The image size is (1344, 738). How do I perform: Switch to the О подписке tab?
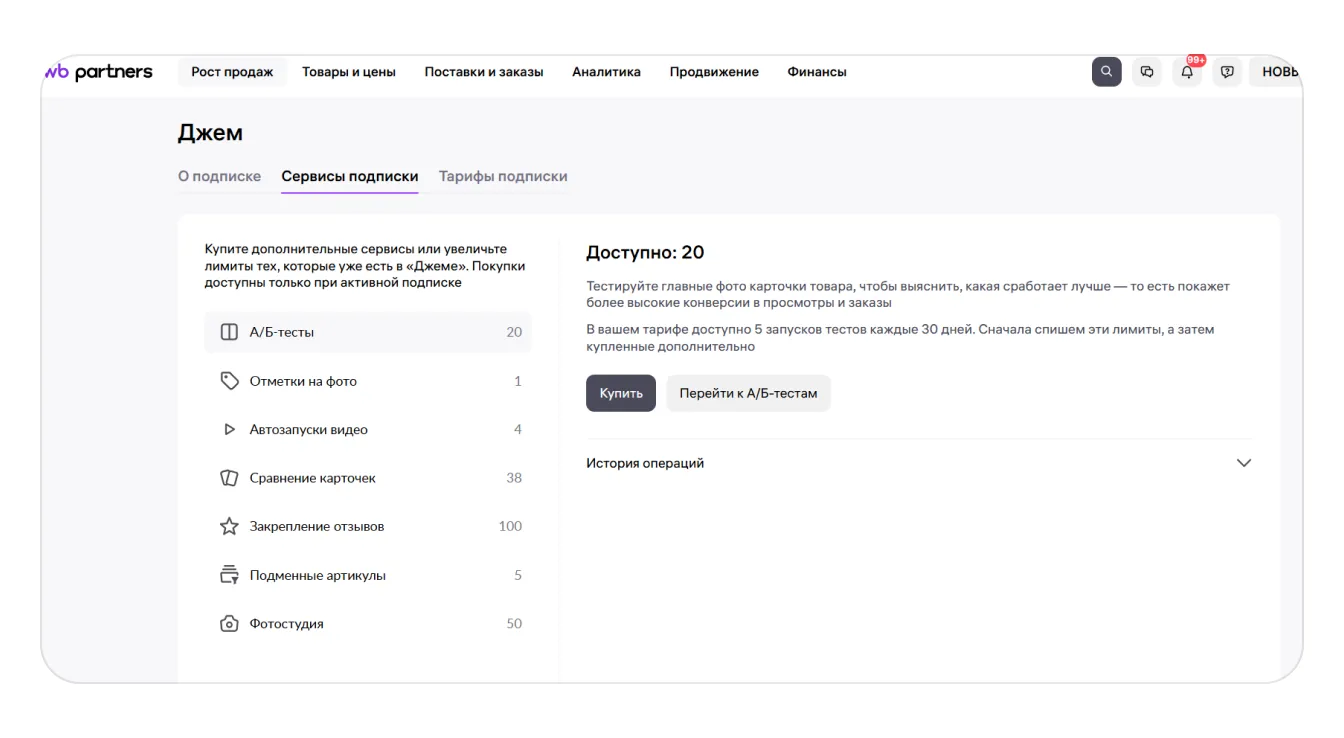click(219, 176)
